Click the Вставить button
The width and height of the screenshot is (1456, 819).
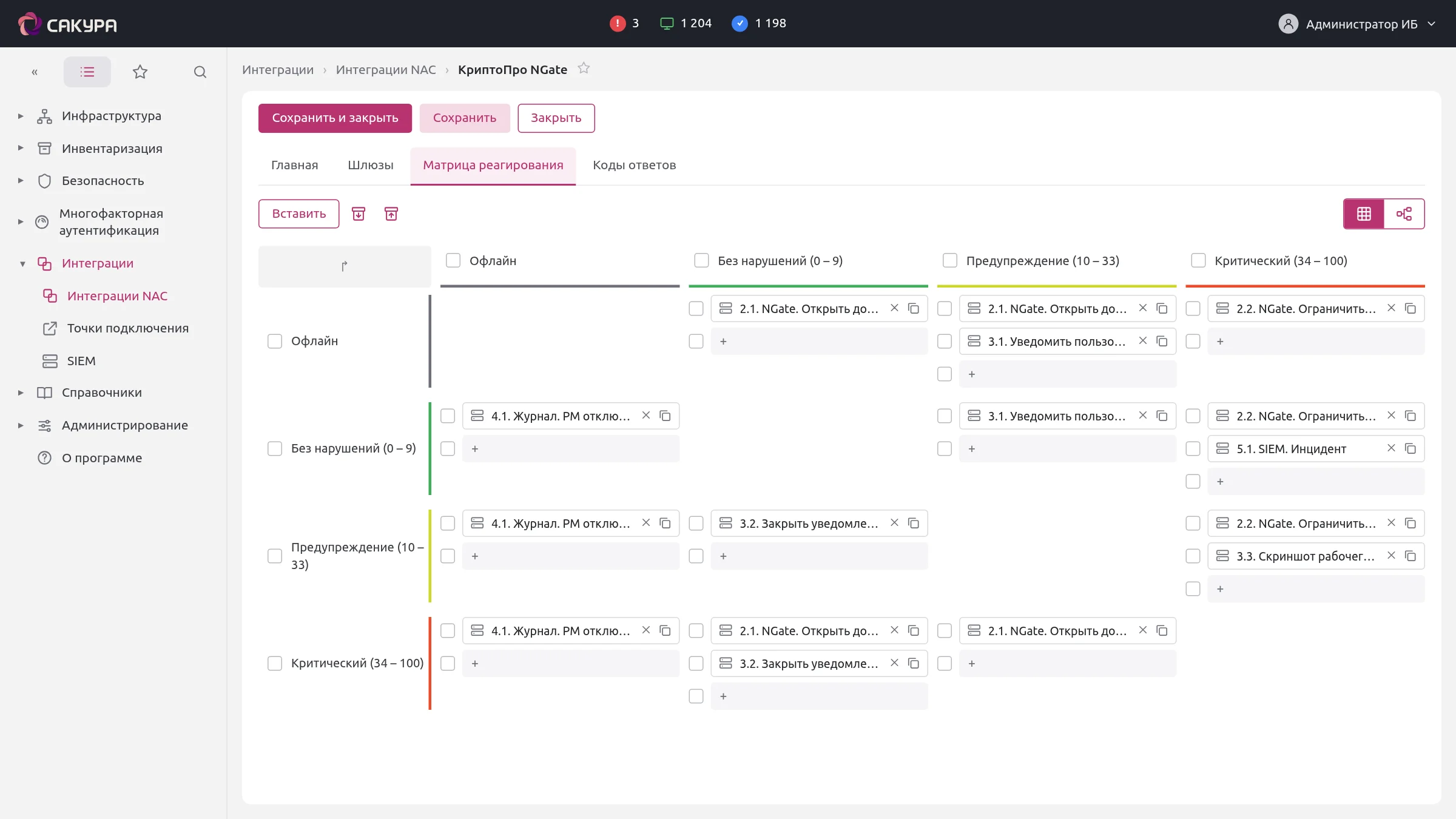[x=299, y=214]
